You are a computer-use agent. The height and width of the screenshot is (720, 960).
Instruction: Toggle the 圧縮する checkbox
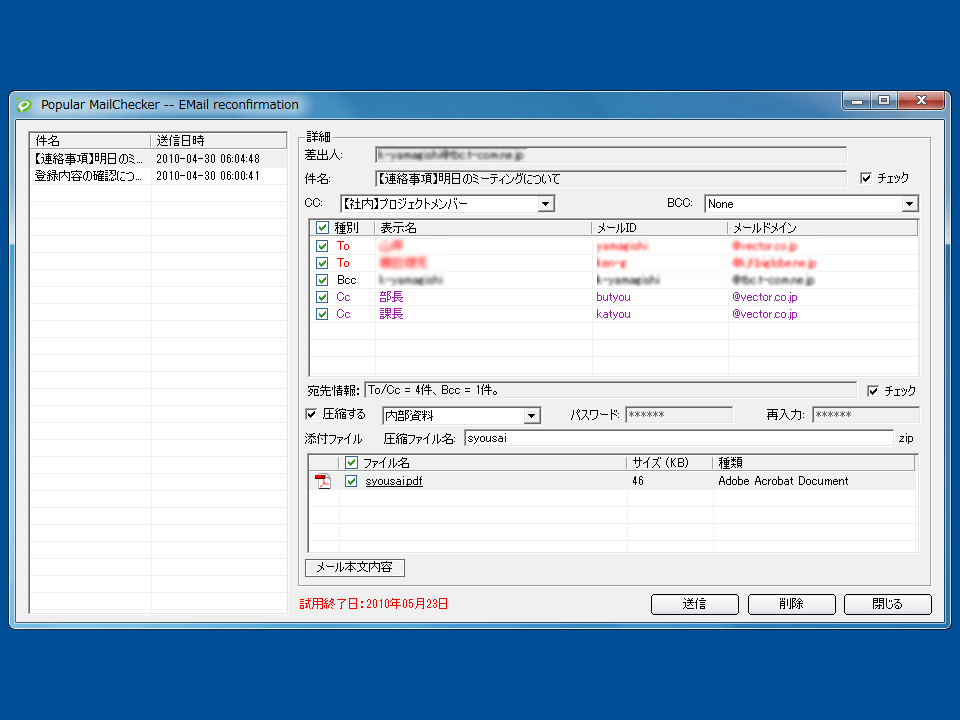click(x=311, y=414)
